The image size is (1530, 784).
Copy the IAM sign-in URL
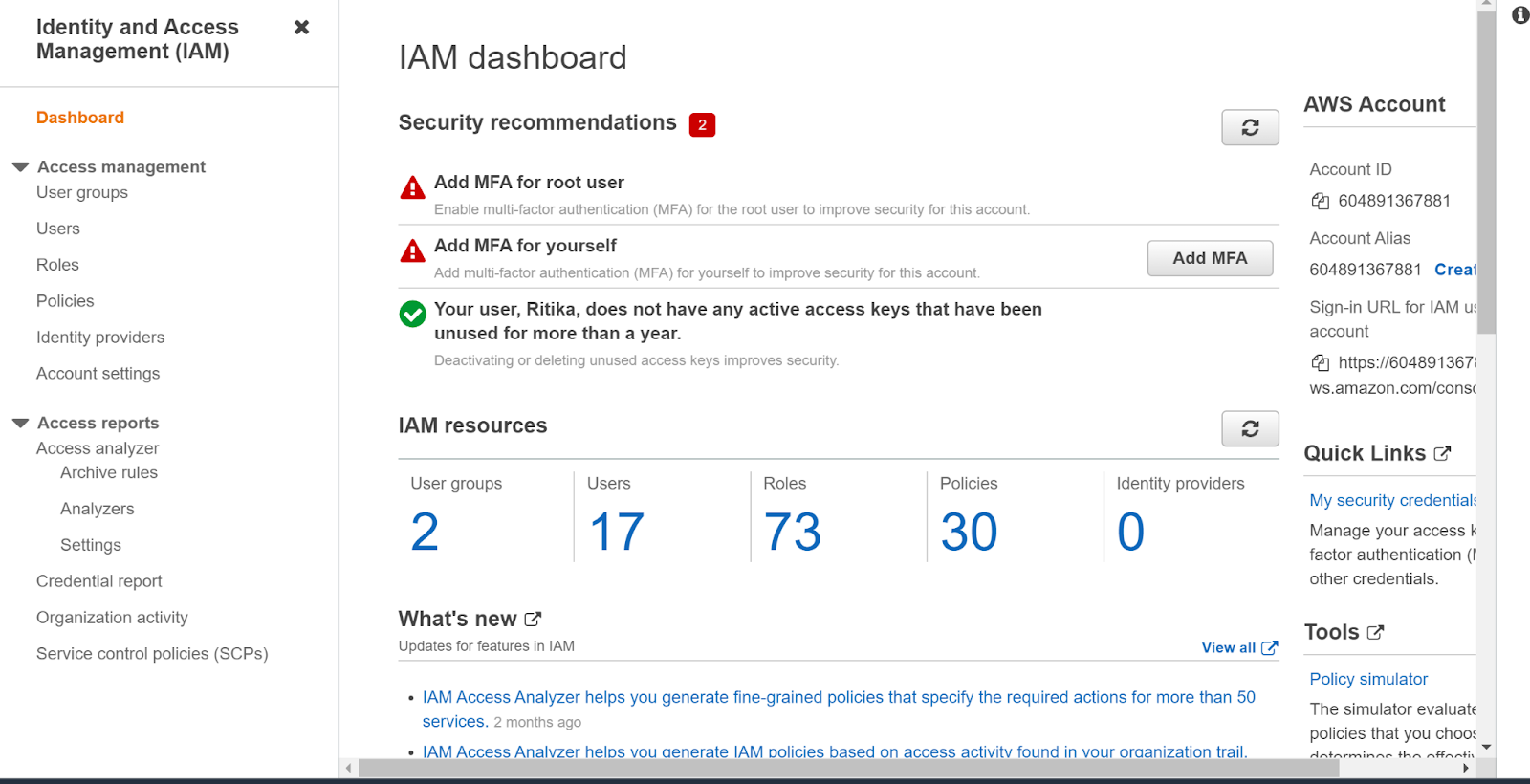[1321, 362]
